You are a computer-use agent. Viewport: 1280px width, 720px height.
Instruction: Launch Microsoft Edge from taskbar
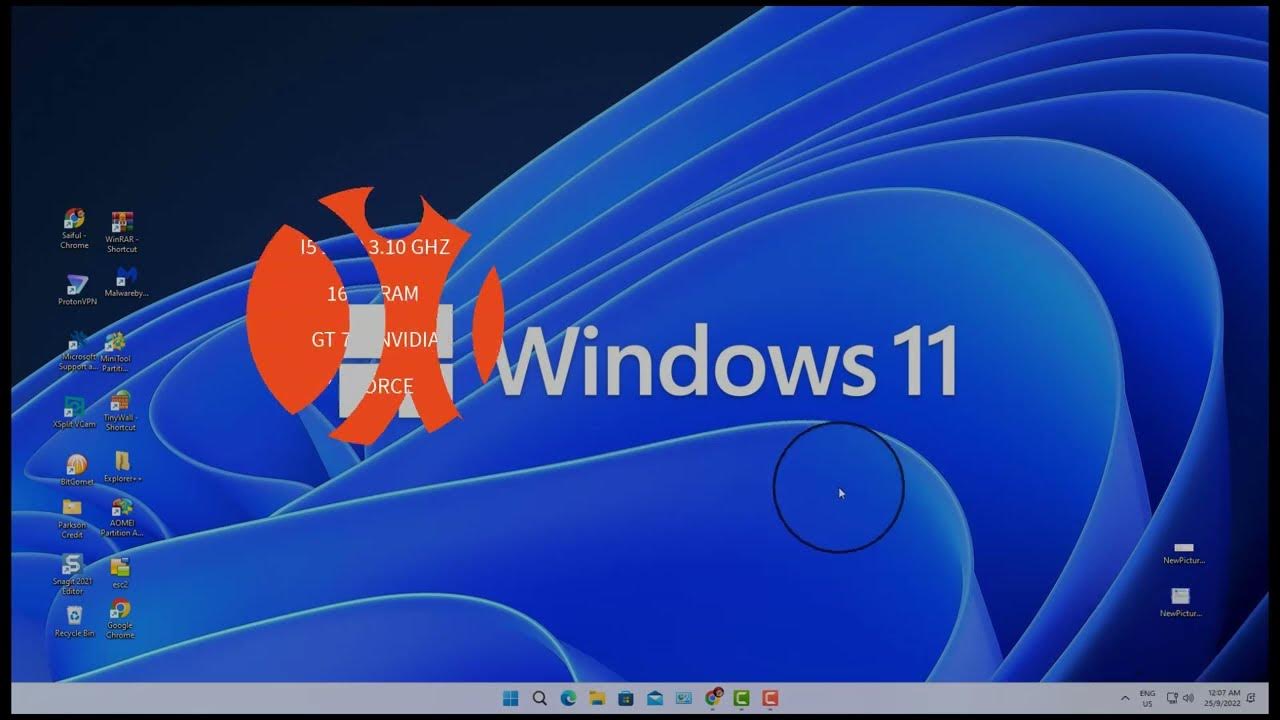point(569,698)
